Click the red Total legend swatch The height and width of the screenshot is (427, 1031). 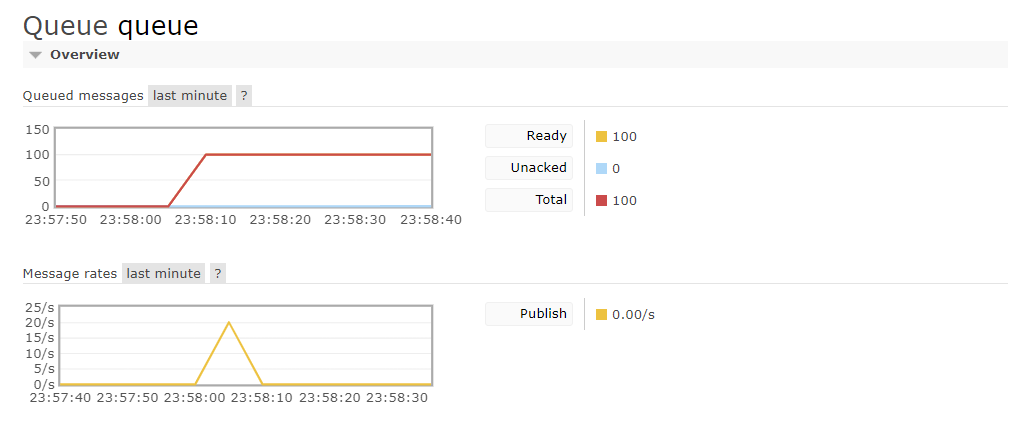(601, 201)
